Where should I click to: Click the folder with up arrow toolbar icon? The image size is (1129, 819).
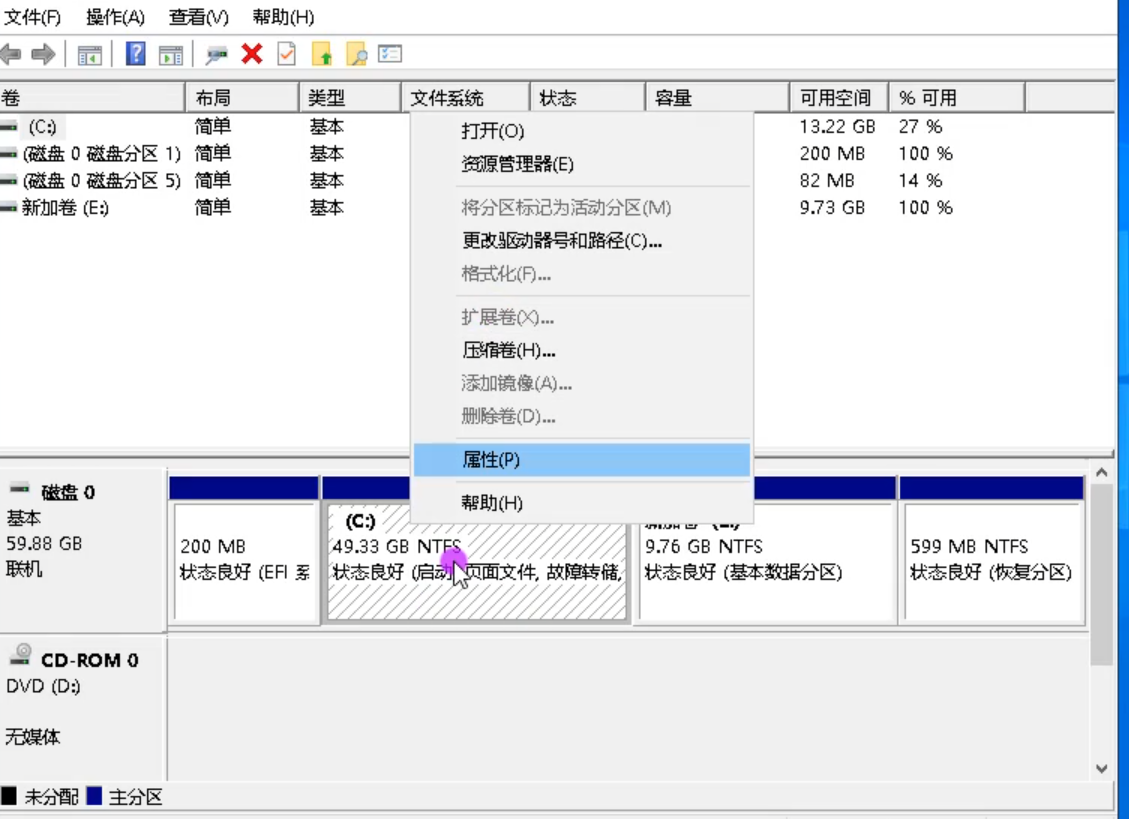tap(324, 54)
